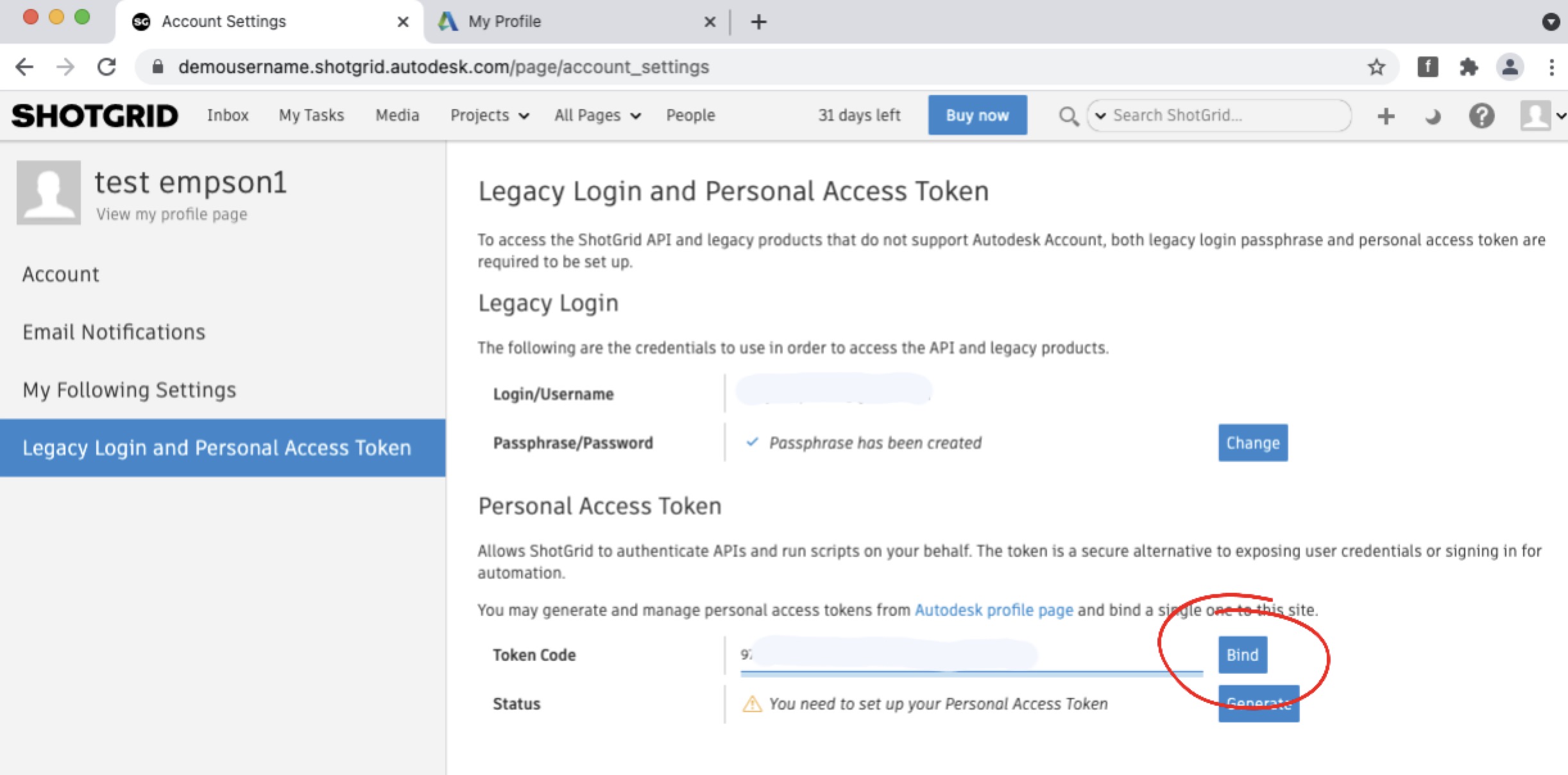Click the plus create-new icon
The height and width of the screenshot is (775, 1568).
(x=1386, y=116)
